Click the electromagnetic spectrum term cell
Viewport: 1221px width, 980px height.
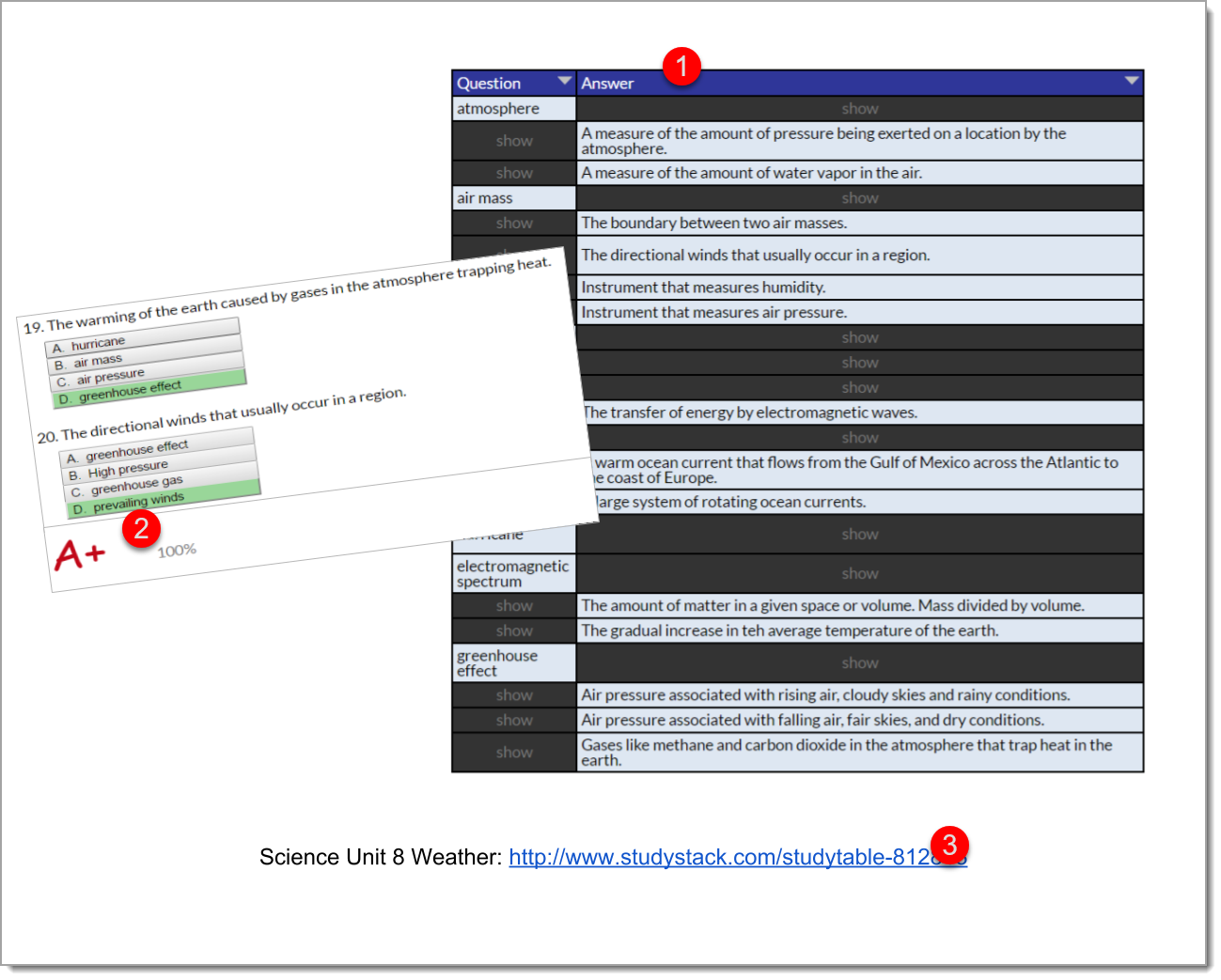pyautogui.click(x=514, y=573)
